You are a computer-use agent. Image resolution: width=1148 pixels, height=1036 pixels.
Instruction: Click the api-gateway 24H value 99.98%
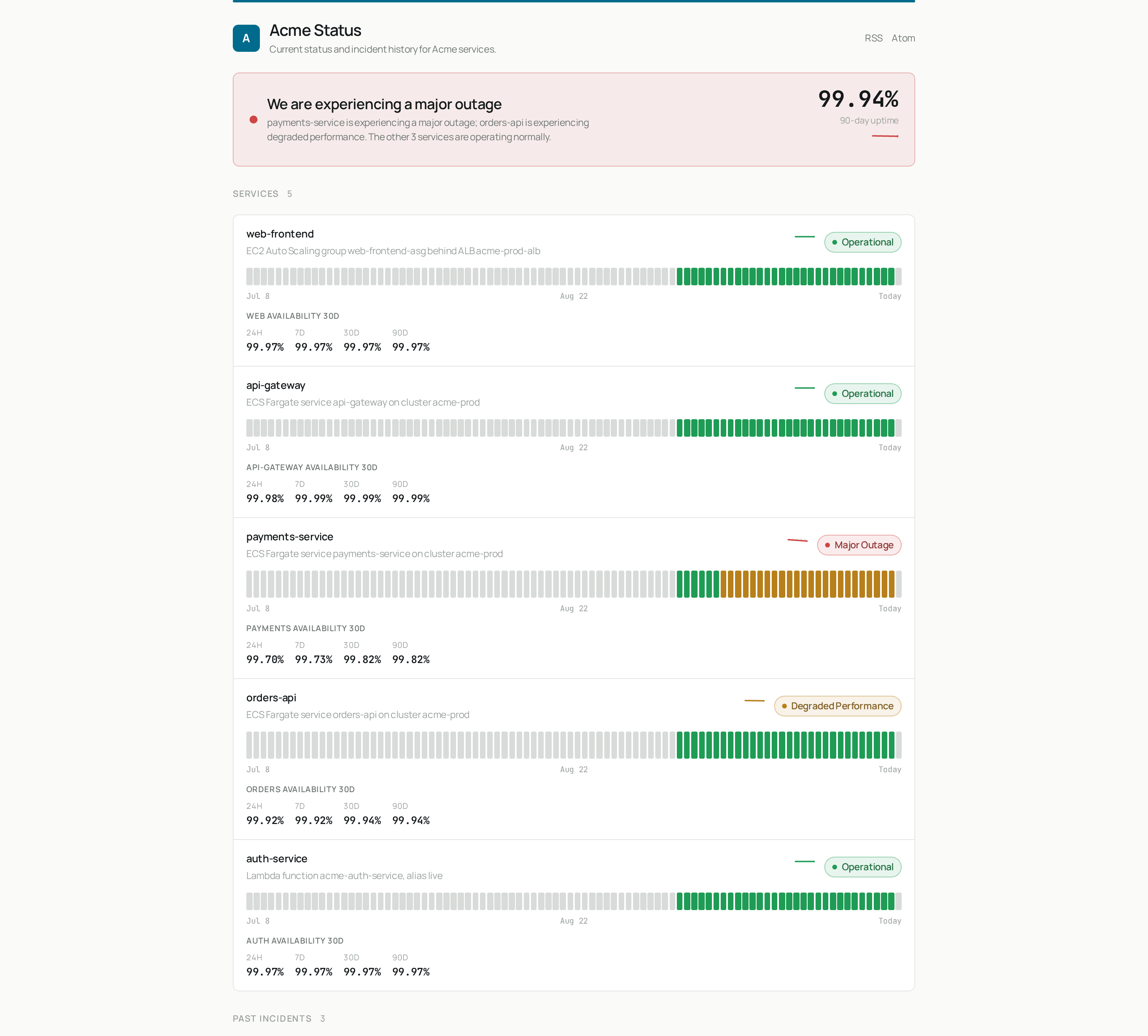pos(265,498)
